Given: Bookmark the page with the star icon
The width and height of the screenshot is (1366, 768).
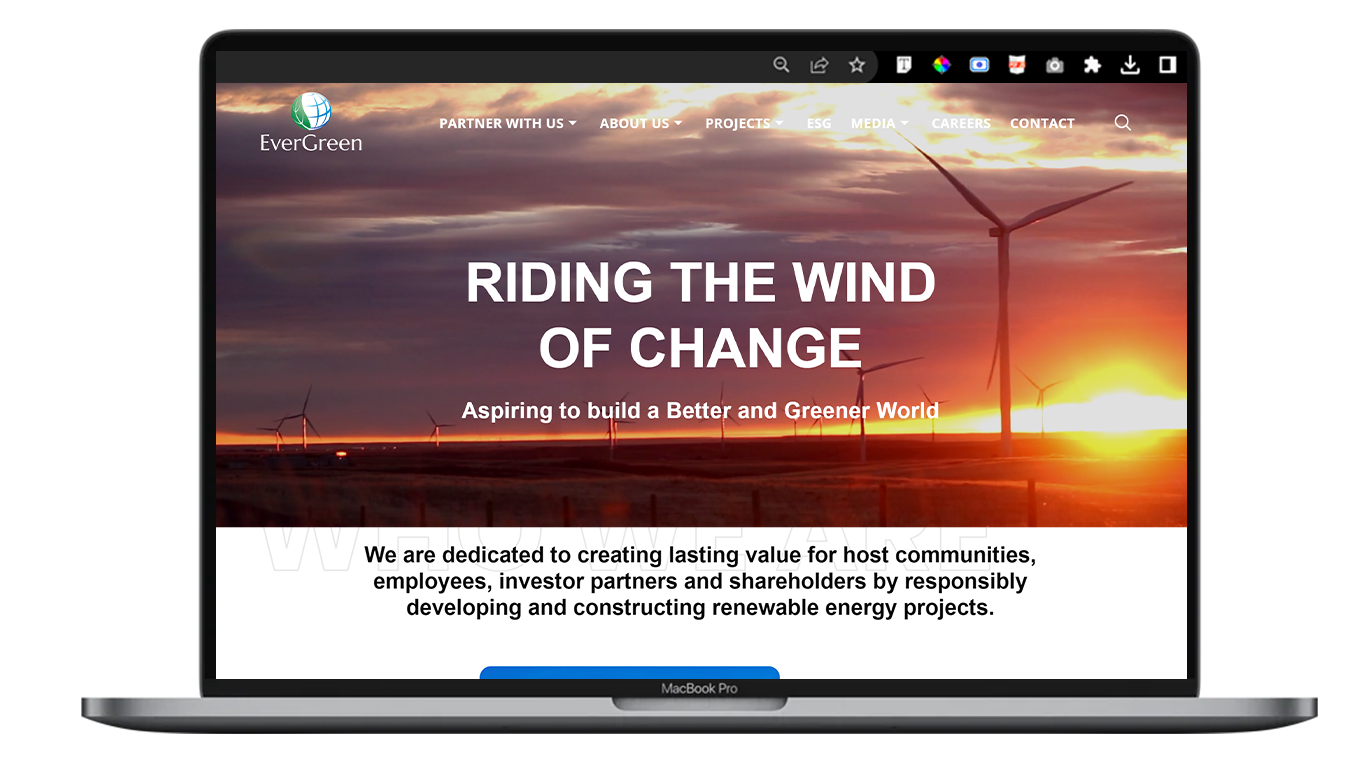Looking at the screenshot, I should point(857,65).
